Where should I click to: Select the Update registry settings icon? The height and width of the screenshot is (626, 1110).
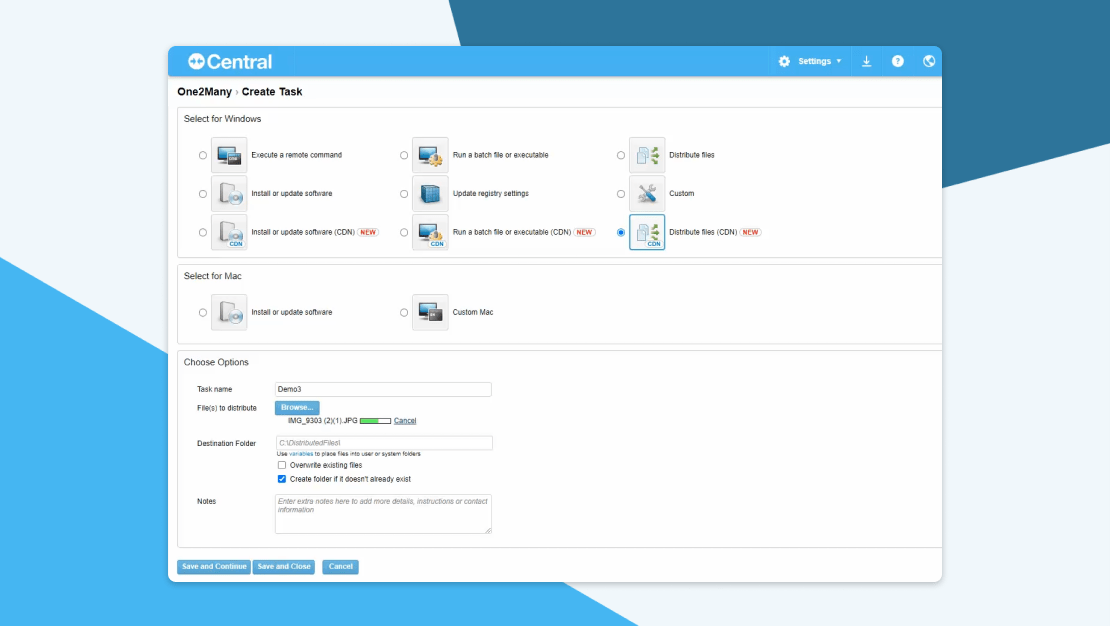click(x=430, y=193)
